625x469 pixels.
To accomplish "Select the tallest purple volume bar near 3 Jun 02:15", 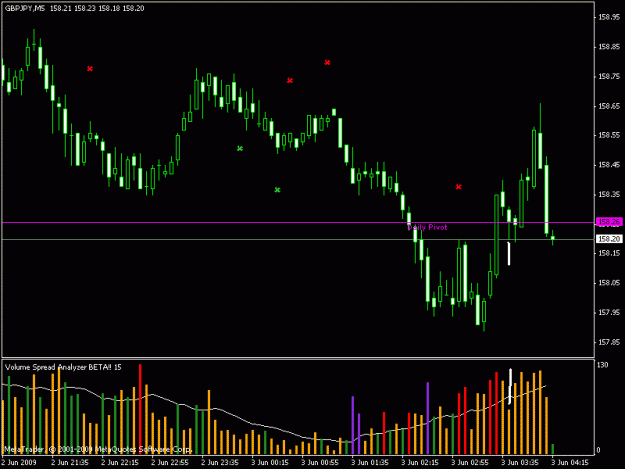I will click(428, 418).
